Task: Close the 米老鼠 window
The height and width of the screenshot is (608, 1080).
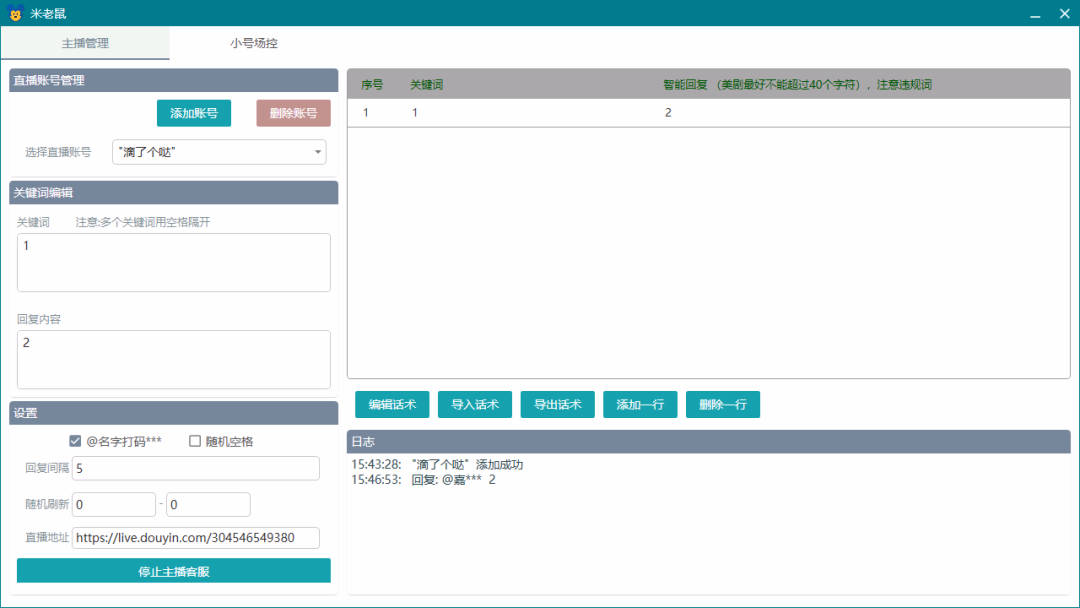Action: 1064,14
